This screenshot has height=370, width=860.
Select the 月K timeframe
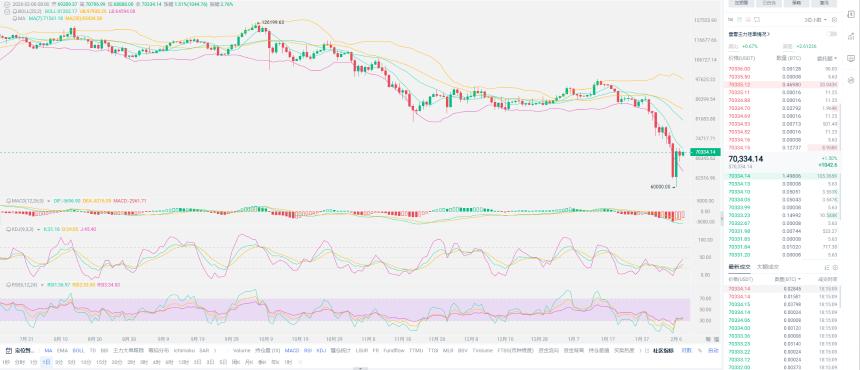pyautogui.click(x=248, y=362)
